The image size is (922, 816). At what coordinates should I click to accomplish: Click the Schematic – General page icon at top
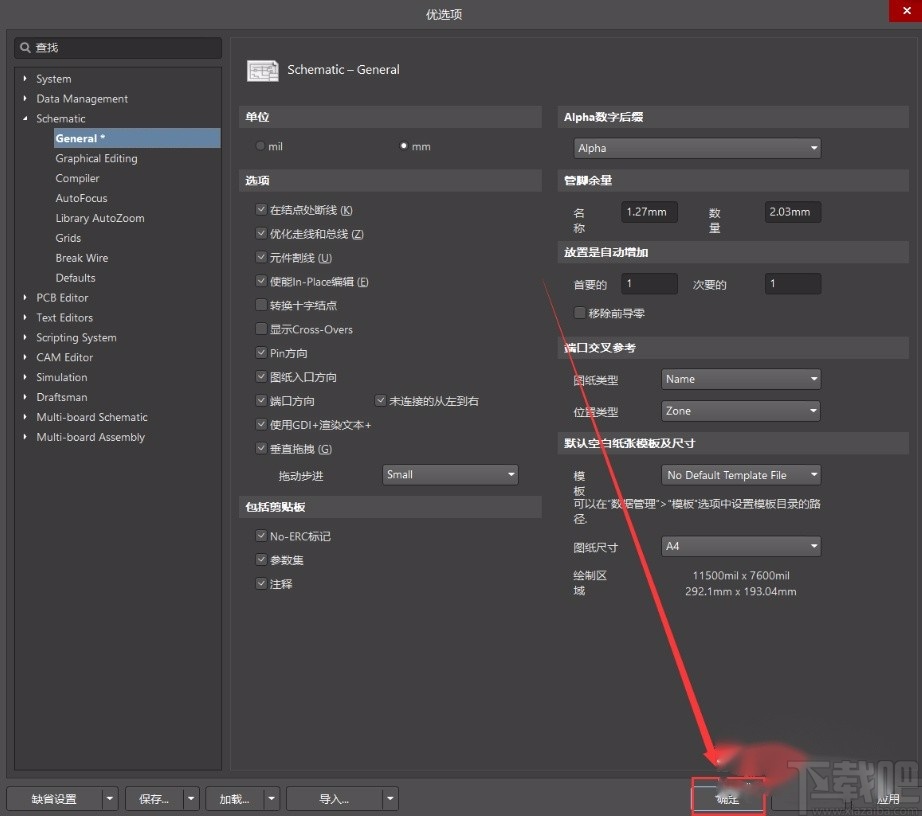(262, 70)
